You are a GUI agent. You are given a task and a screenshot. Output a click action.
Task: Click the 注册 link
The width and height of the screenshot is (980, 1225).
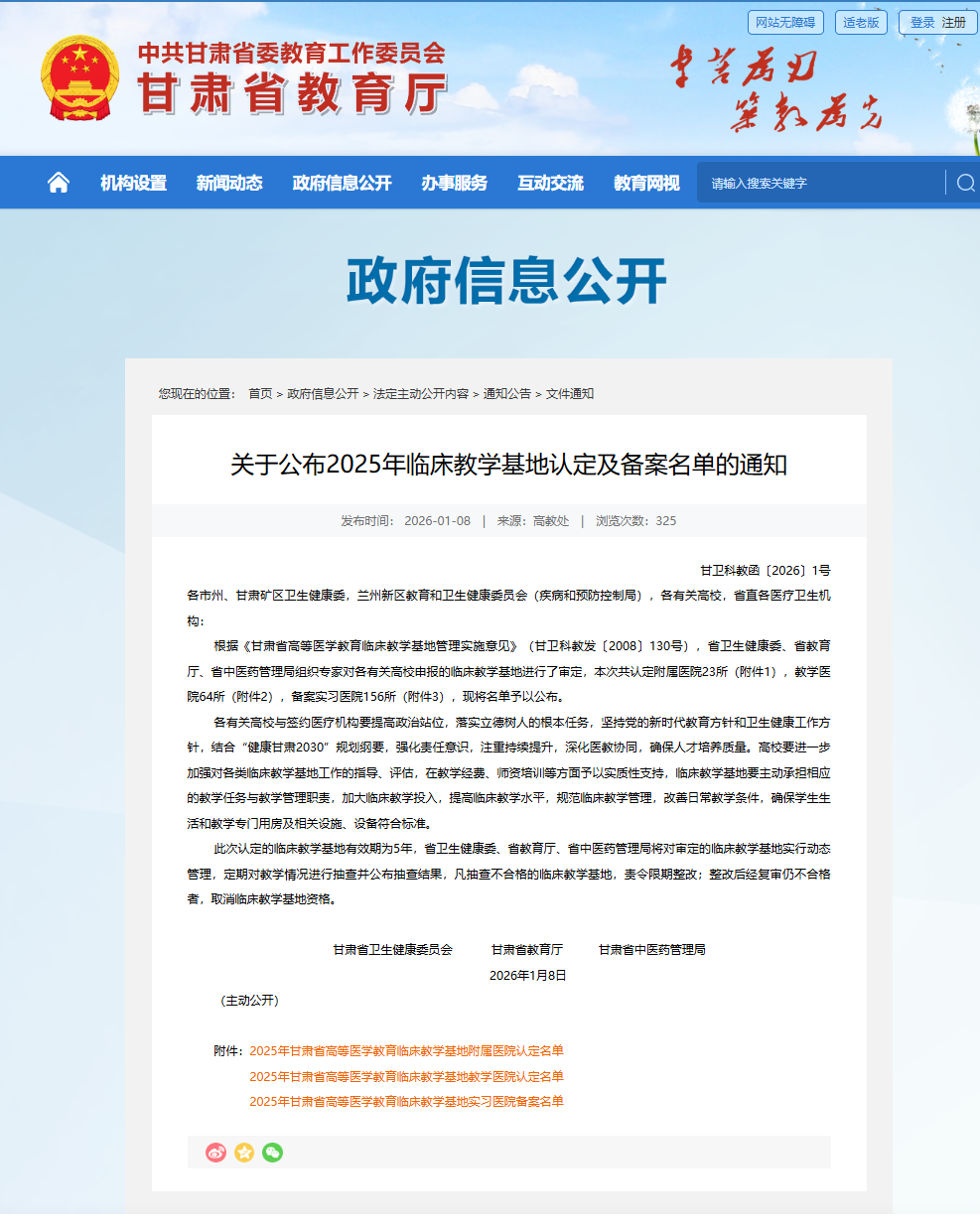pyautogui.click(x=954, y=22)
